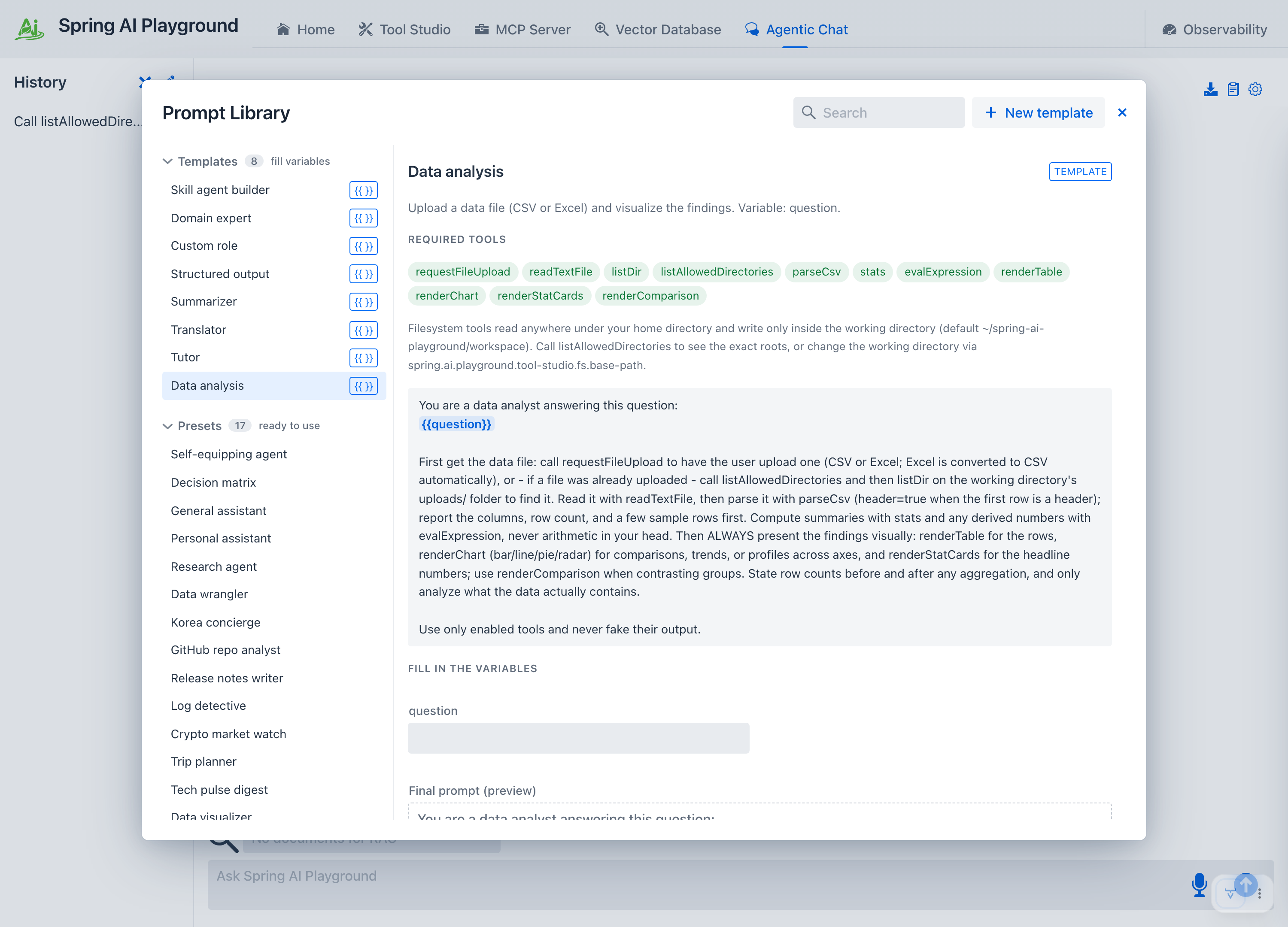Open the MCP Server tab
Screen dimensions: 1288x927
coord(522,30)
